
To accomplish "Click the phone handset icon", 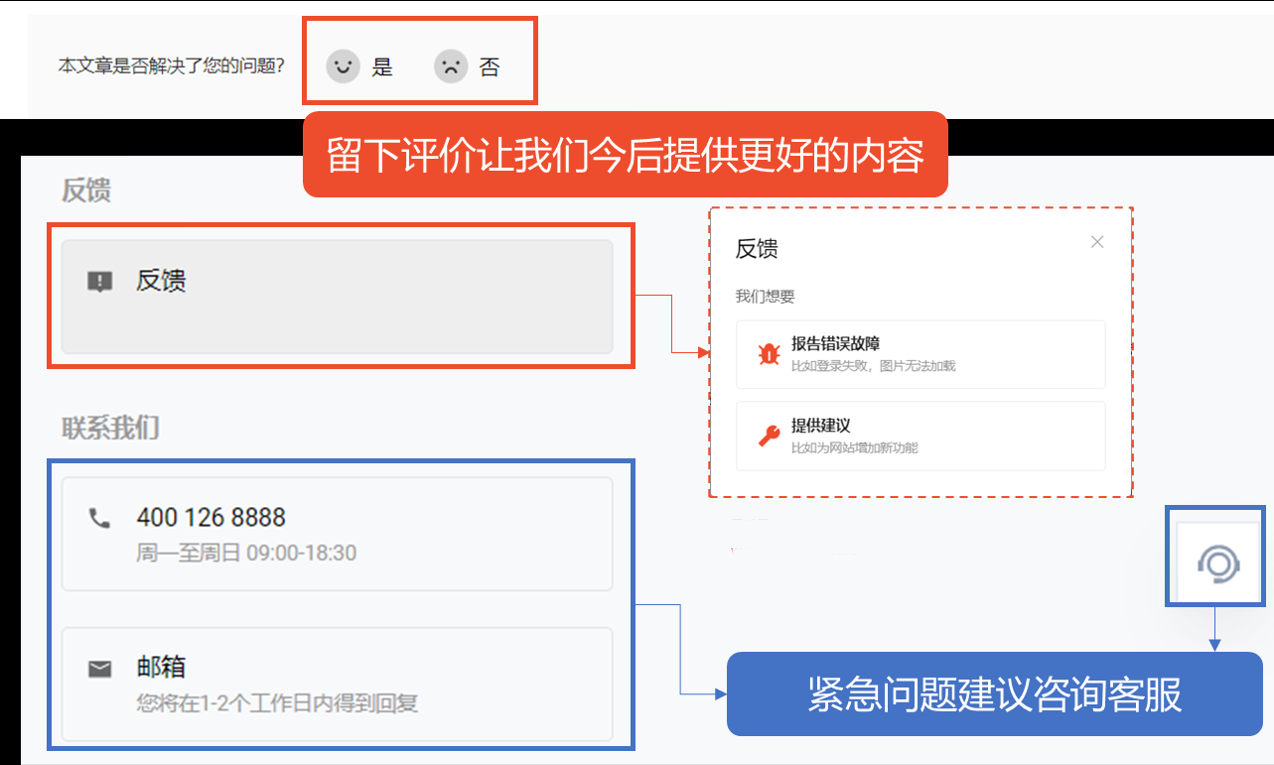I will [99, 518].
